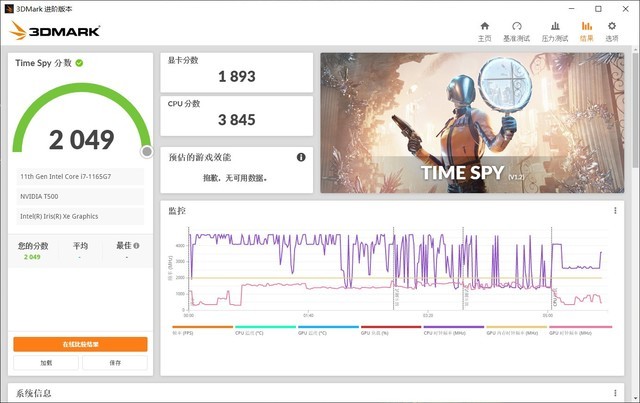Click the 03:20 marker on the chart time axis
Viewport: 640px width, 403px height.
point(428,315)
